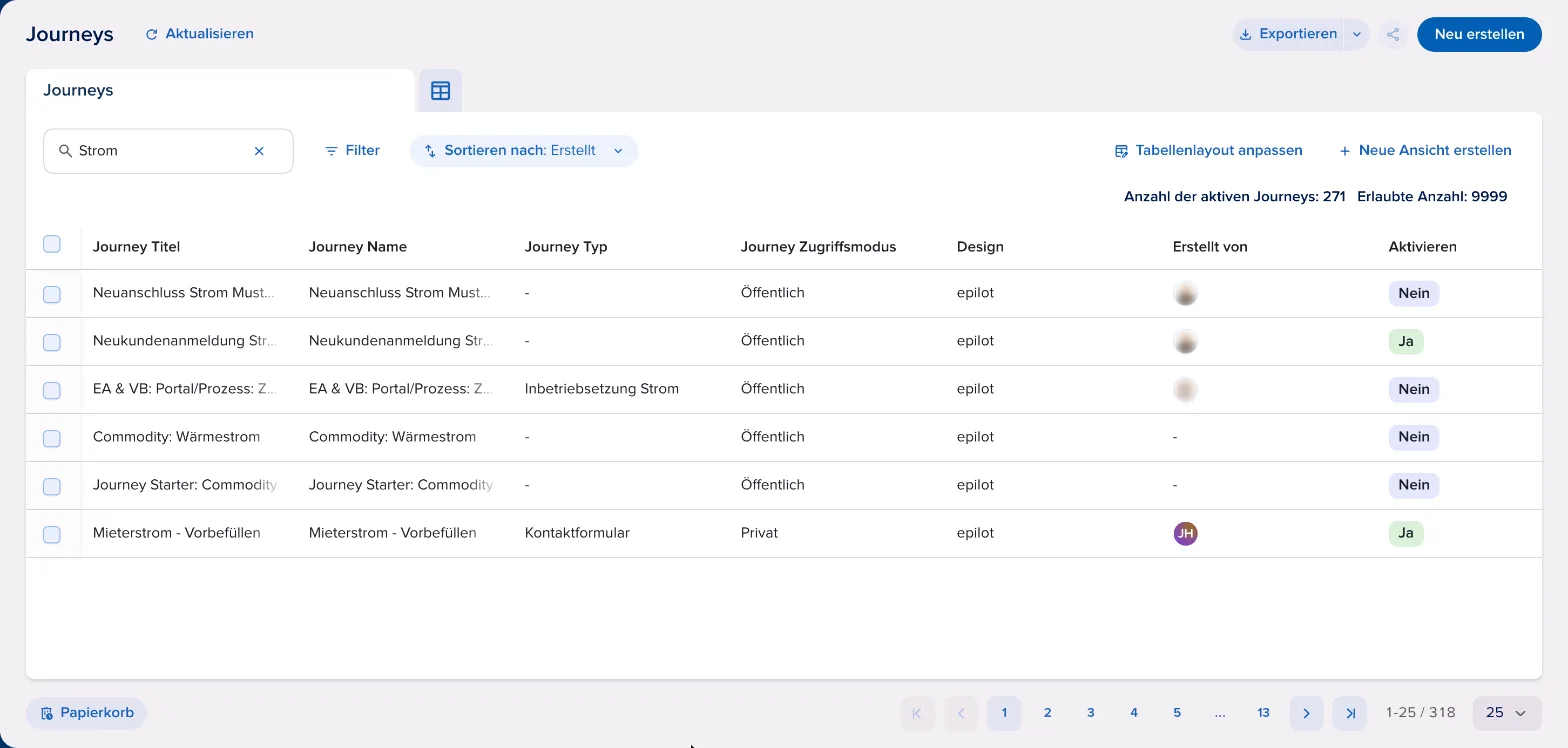Select the Mieterstrom - Vorbefüllen row checkbox

pos(52,534)
